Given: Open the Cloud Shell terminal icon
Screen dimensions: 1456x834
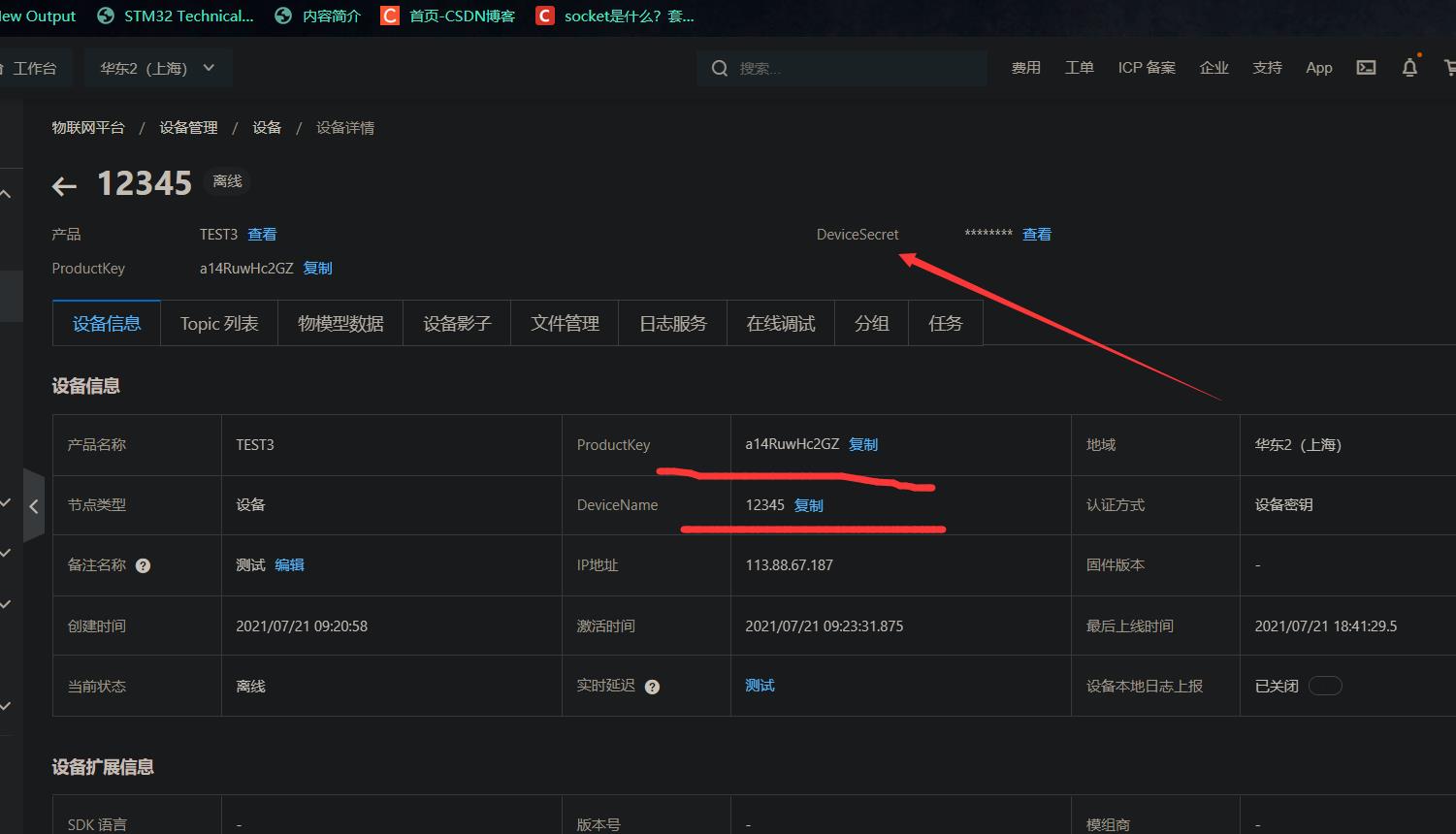Looking at the screenshot, I should pos(1366,68).
